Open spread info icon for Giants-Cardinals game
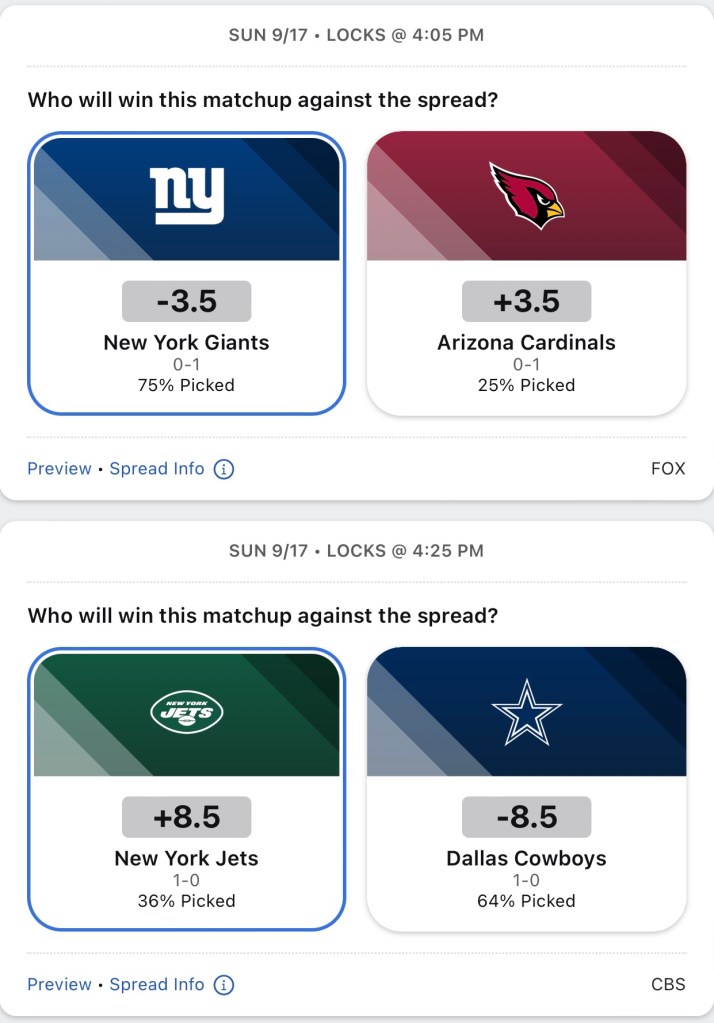This screenshot has width=714, height=1023. (224, 469)
